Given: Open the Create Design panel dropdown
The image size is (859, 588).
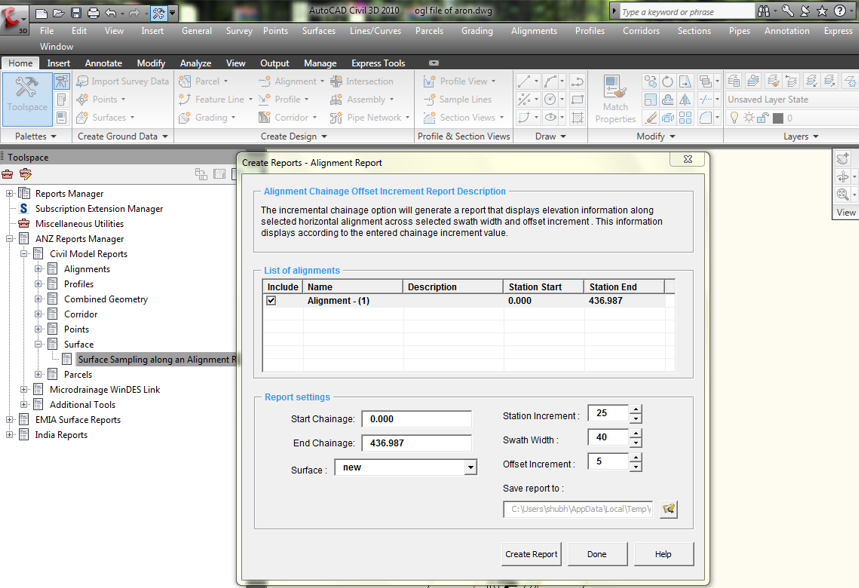Looking at the screenshot, I should point(294,136).
